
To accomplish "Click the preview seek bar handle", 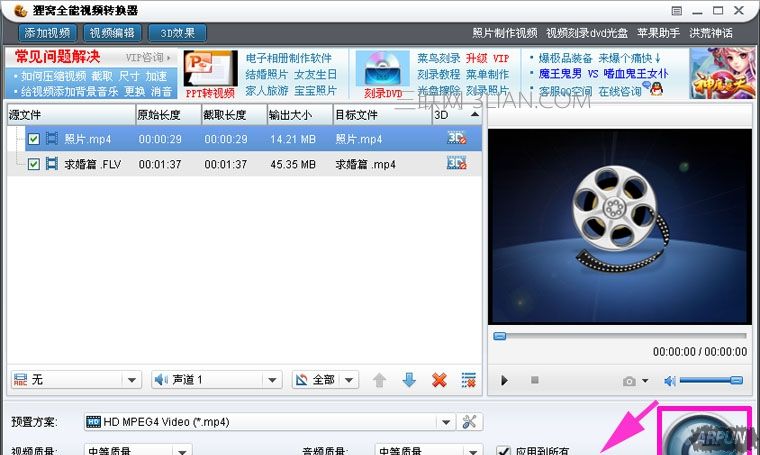I will point(500,336).
